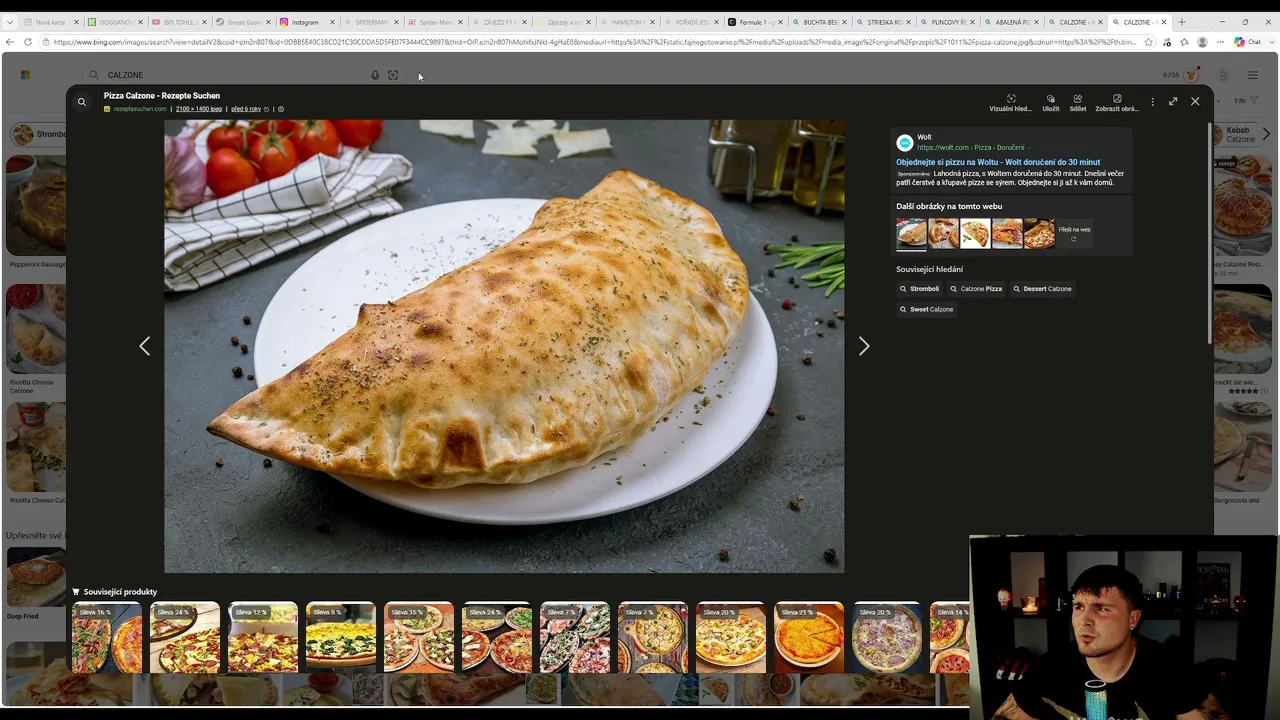
Task: Open a new browser tab
Action: 1181,21
